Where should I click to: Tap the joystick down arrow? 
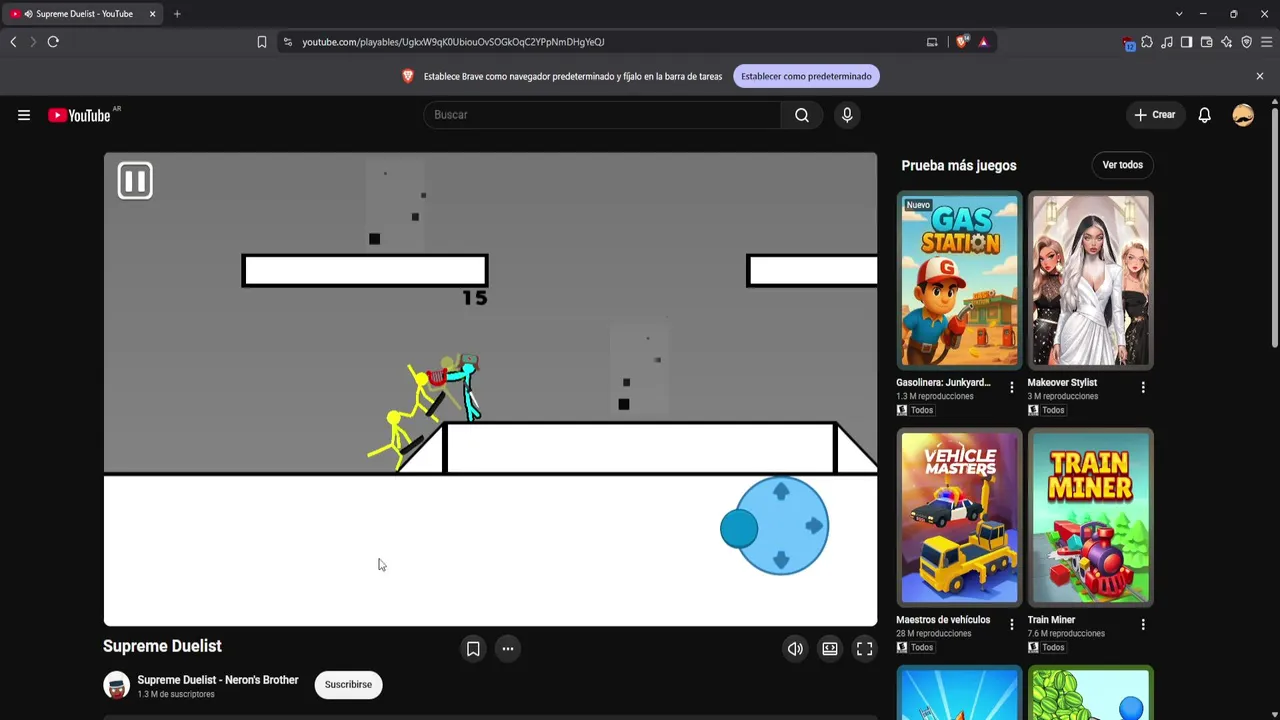(x=781, y=560)
